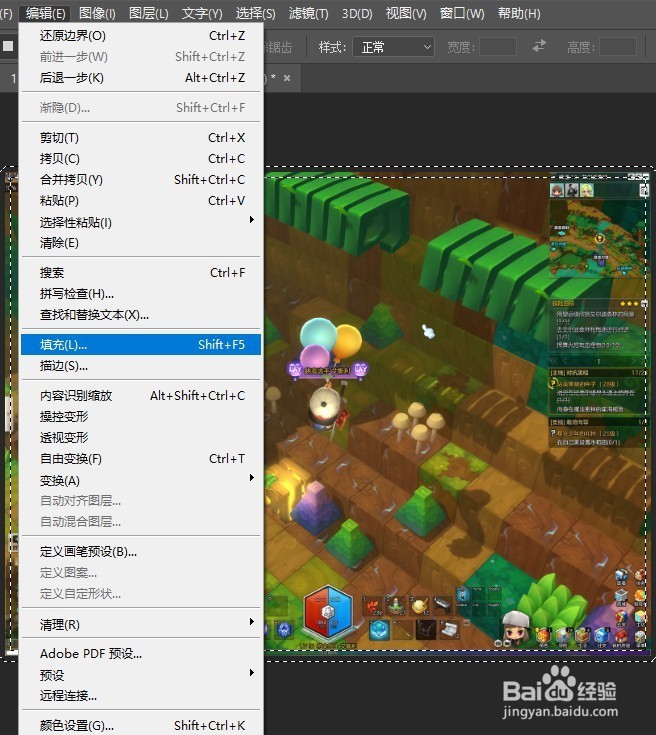This screenshot has width=656, height=735.
Task: Open 颜色设置(G)... entry
Action: point(141,725)
